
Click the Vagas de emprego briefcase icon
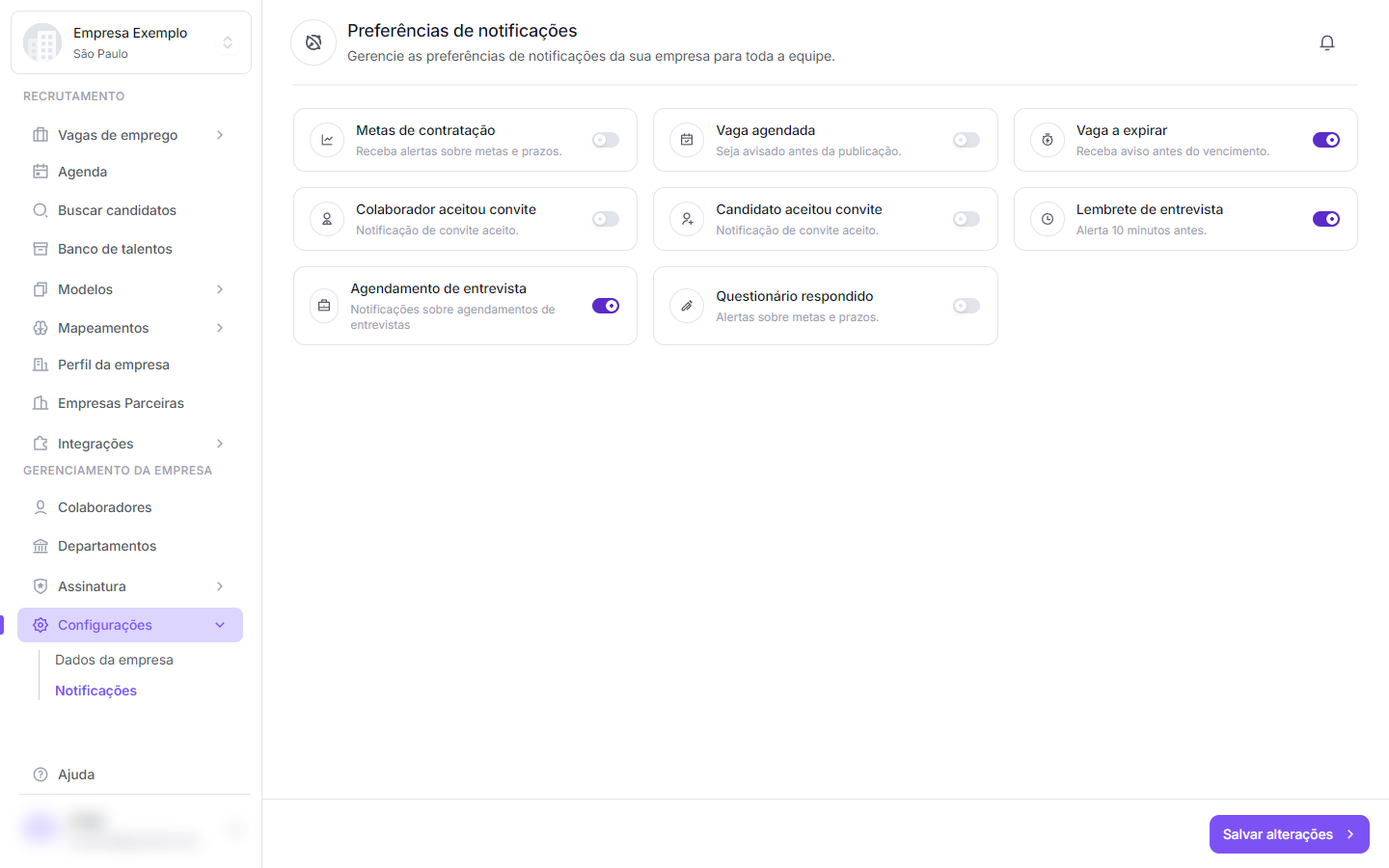click(x=41, y=135)
